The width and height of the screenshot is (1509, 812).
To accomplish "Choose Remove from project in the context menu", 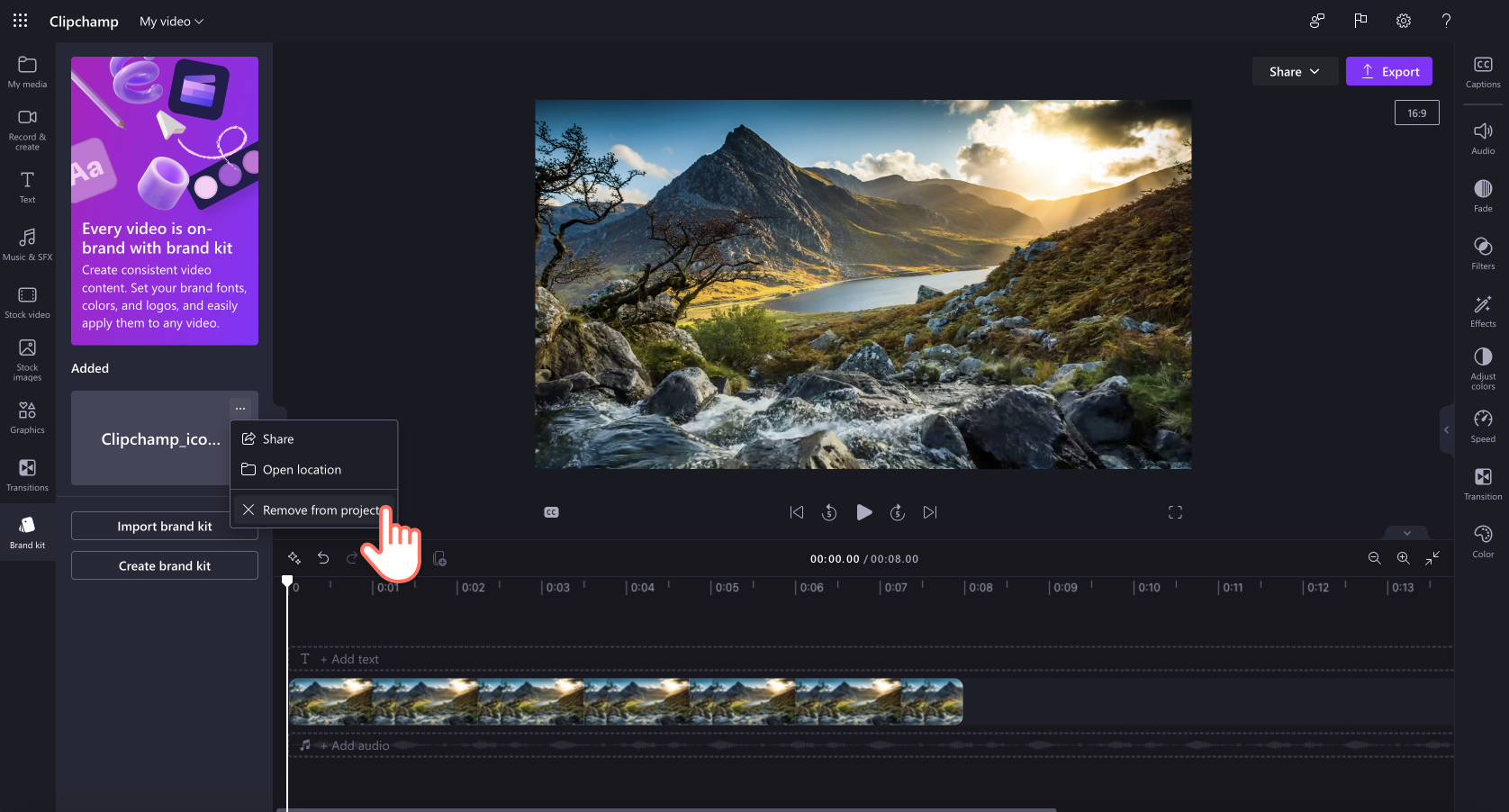I will click(313, 510).
